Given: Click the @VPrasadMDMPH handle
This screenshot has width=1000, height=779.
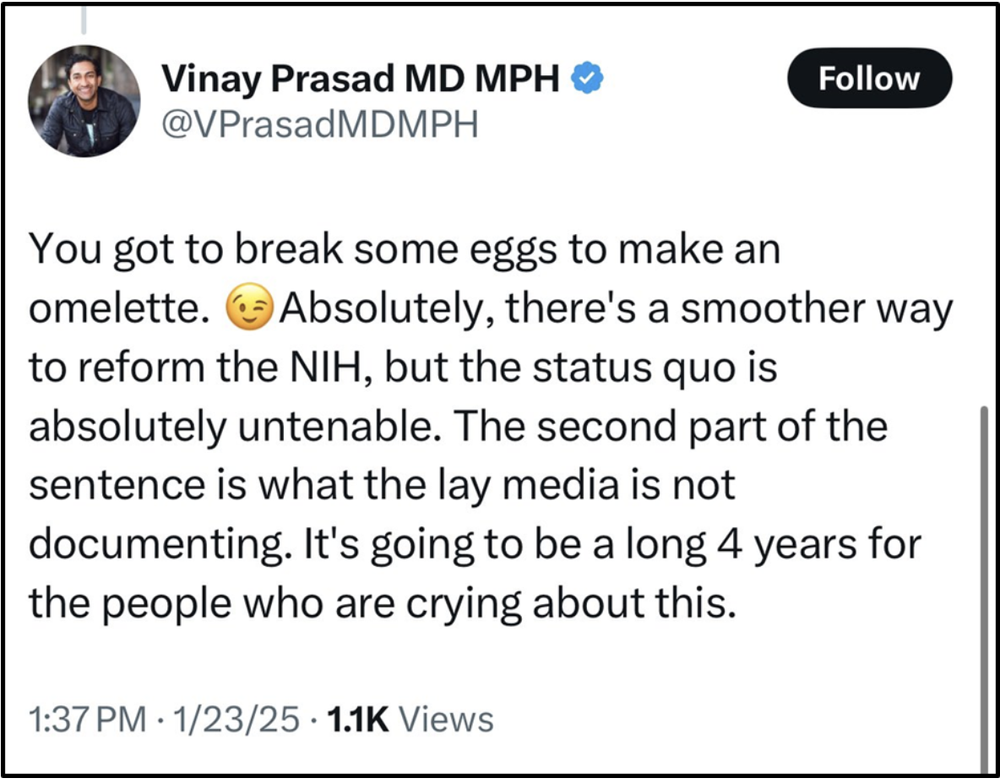Looking at the screenshot, I should tap(319, 125).
